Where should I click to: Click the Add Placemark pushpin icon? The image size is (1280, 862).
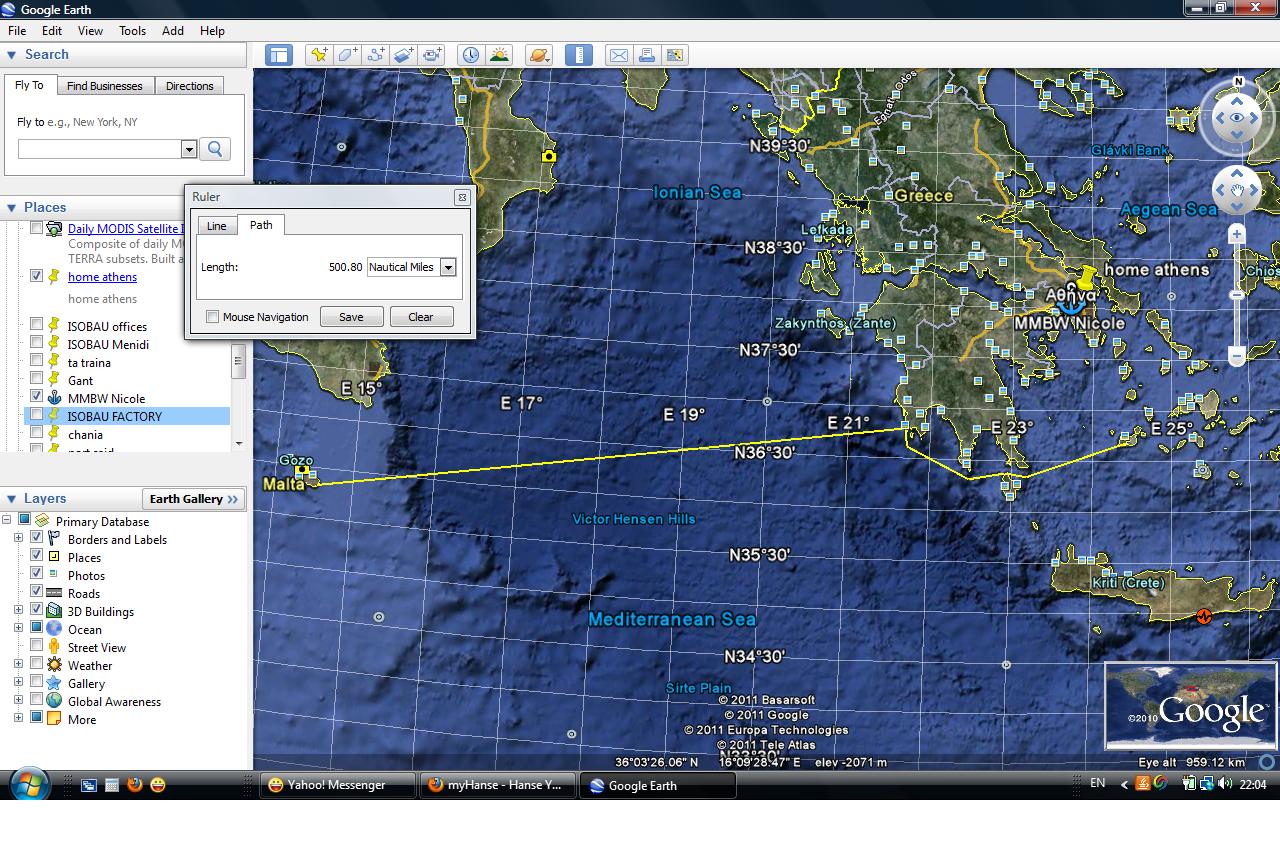pos(319,55)
